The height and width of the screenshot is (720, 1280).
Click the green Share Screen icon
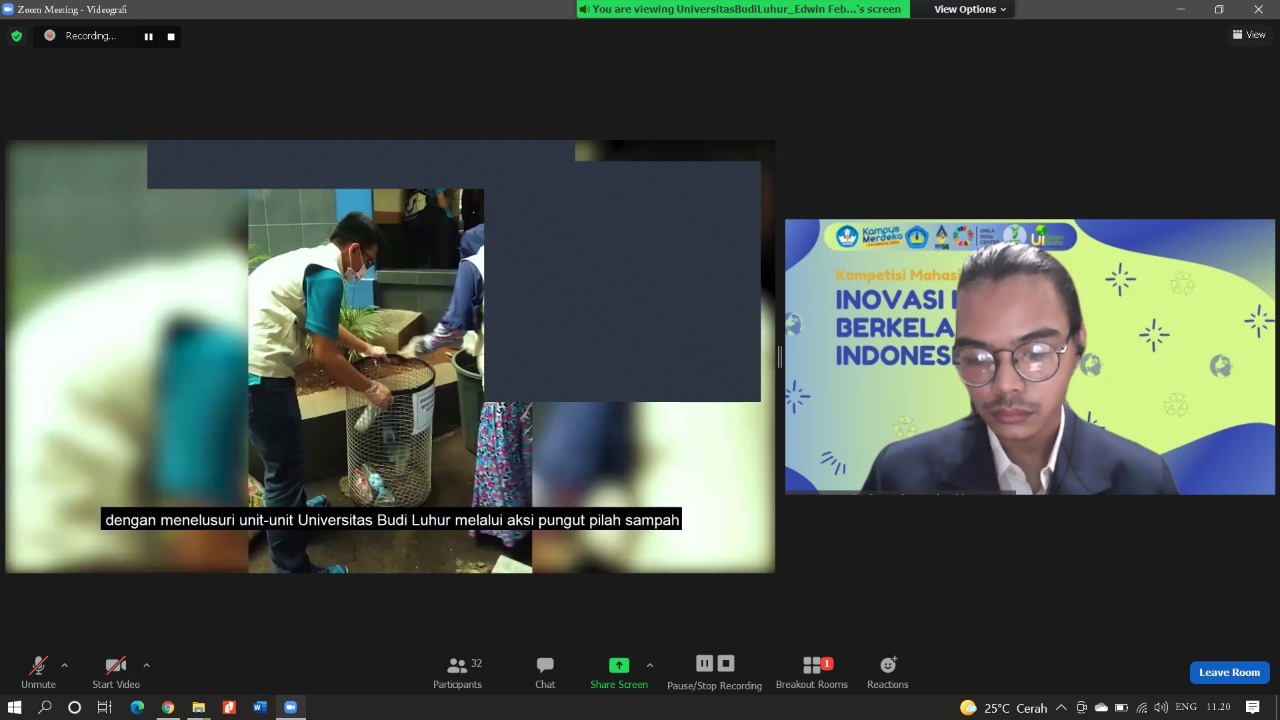click(619, 665)
